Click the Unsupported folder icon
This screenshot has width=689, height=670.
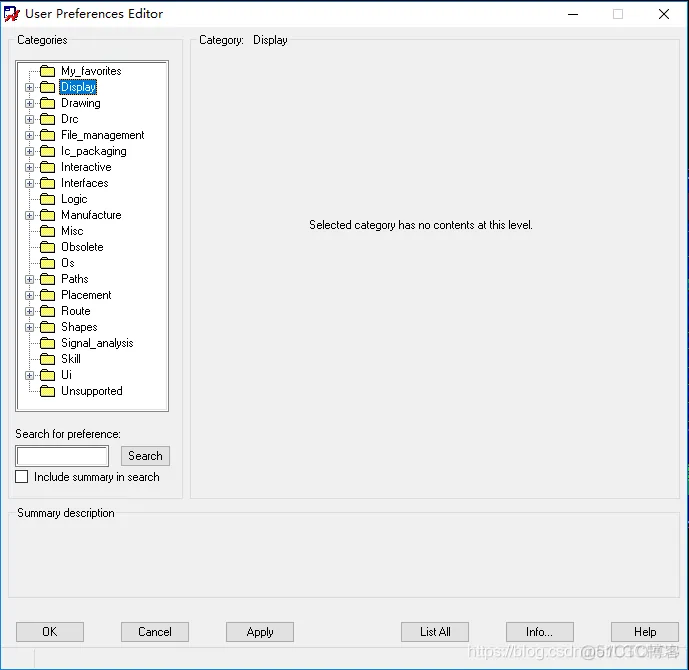(x=47, y=391)
